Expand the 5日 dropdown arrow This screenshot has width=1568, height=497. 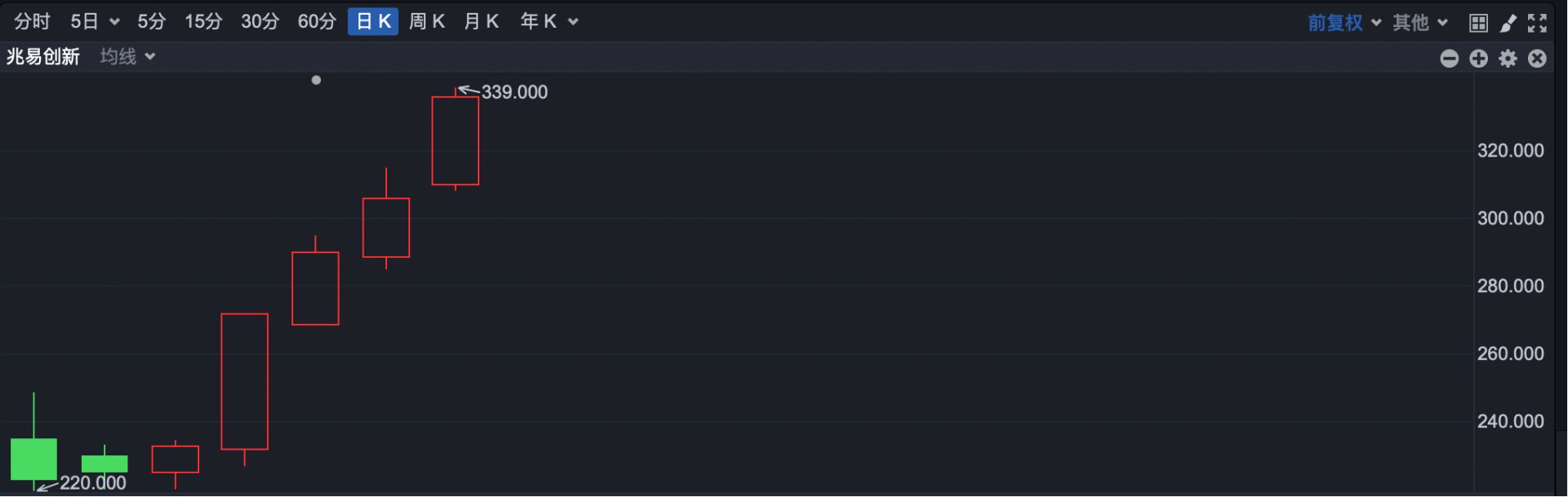(114, 22)
